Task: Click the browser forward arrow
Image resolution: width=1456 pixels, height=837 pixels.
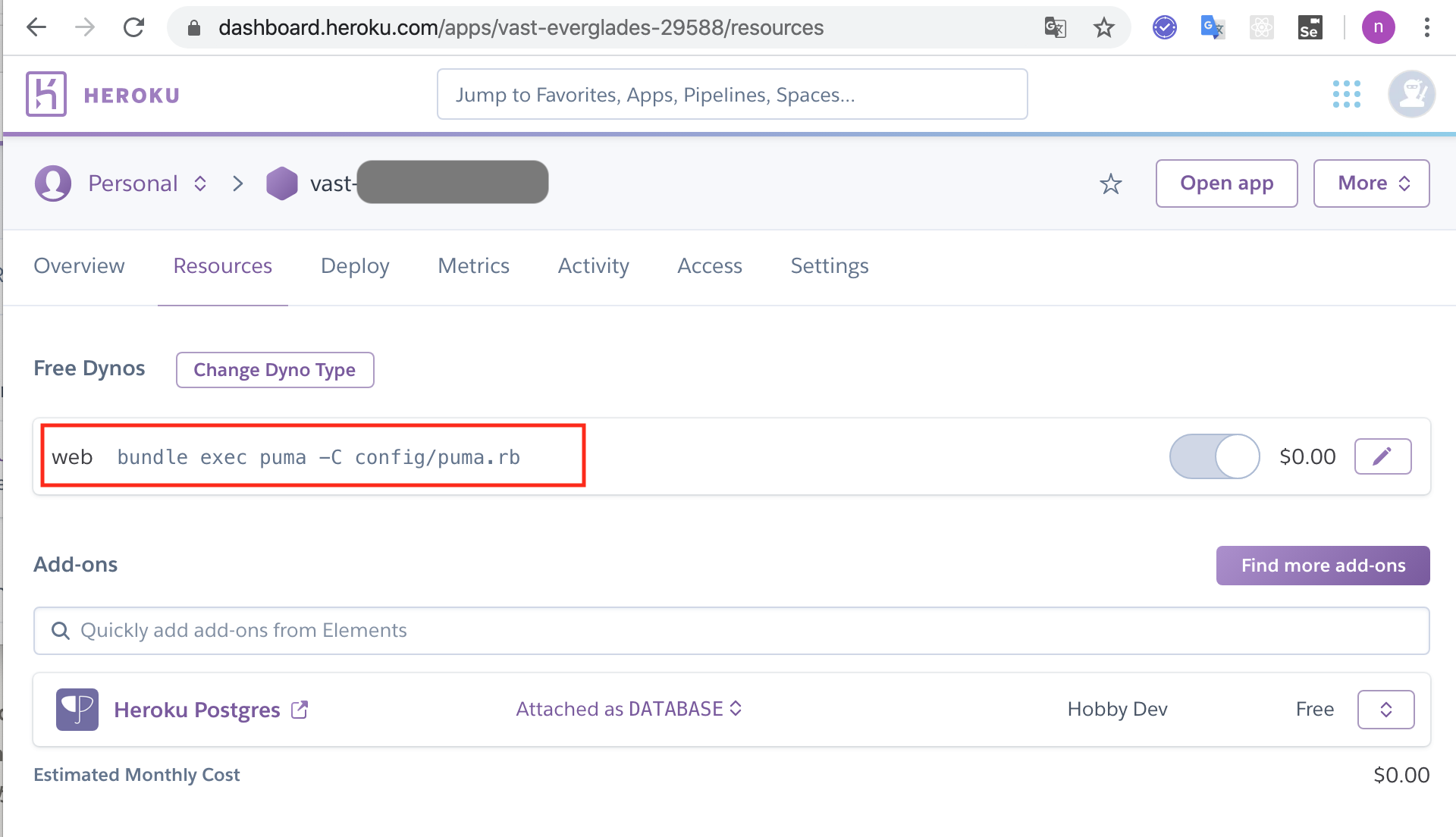Action: click(x=85, y=28)
